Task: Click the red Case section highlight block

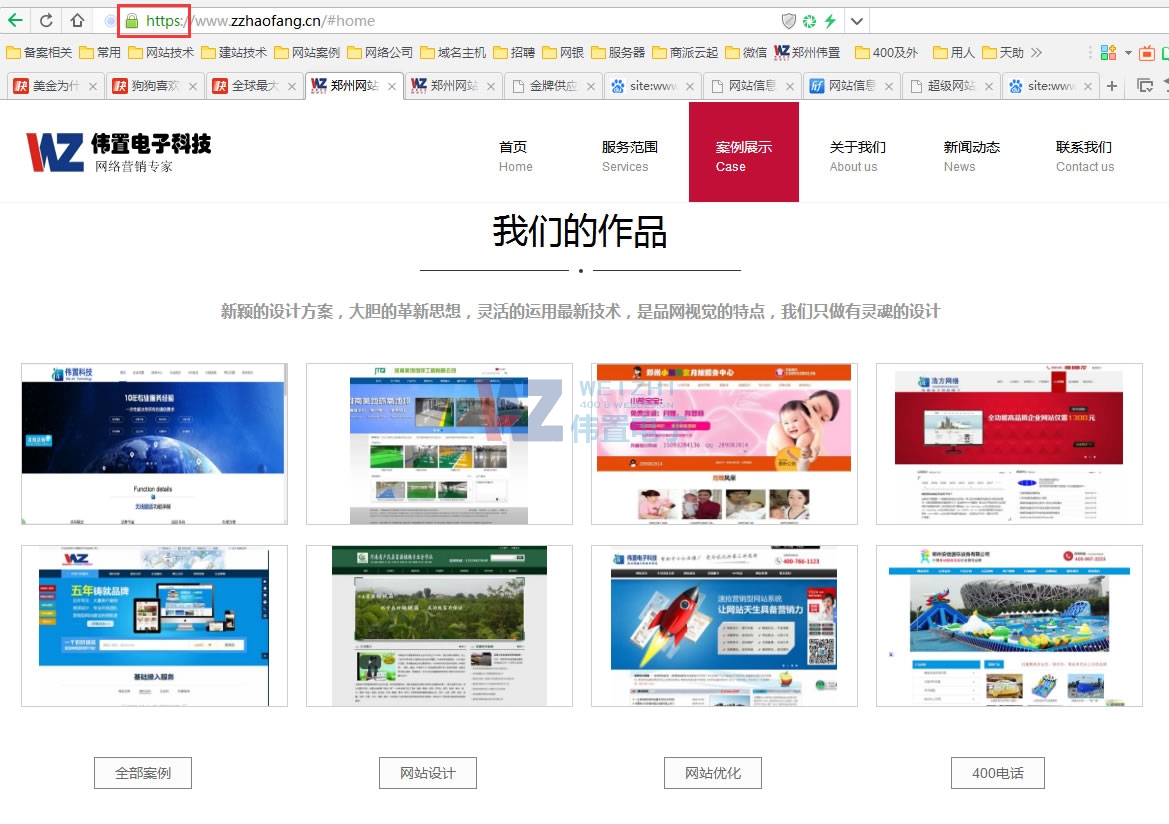Action: click(x=743, y=152)
